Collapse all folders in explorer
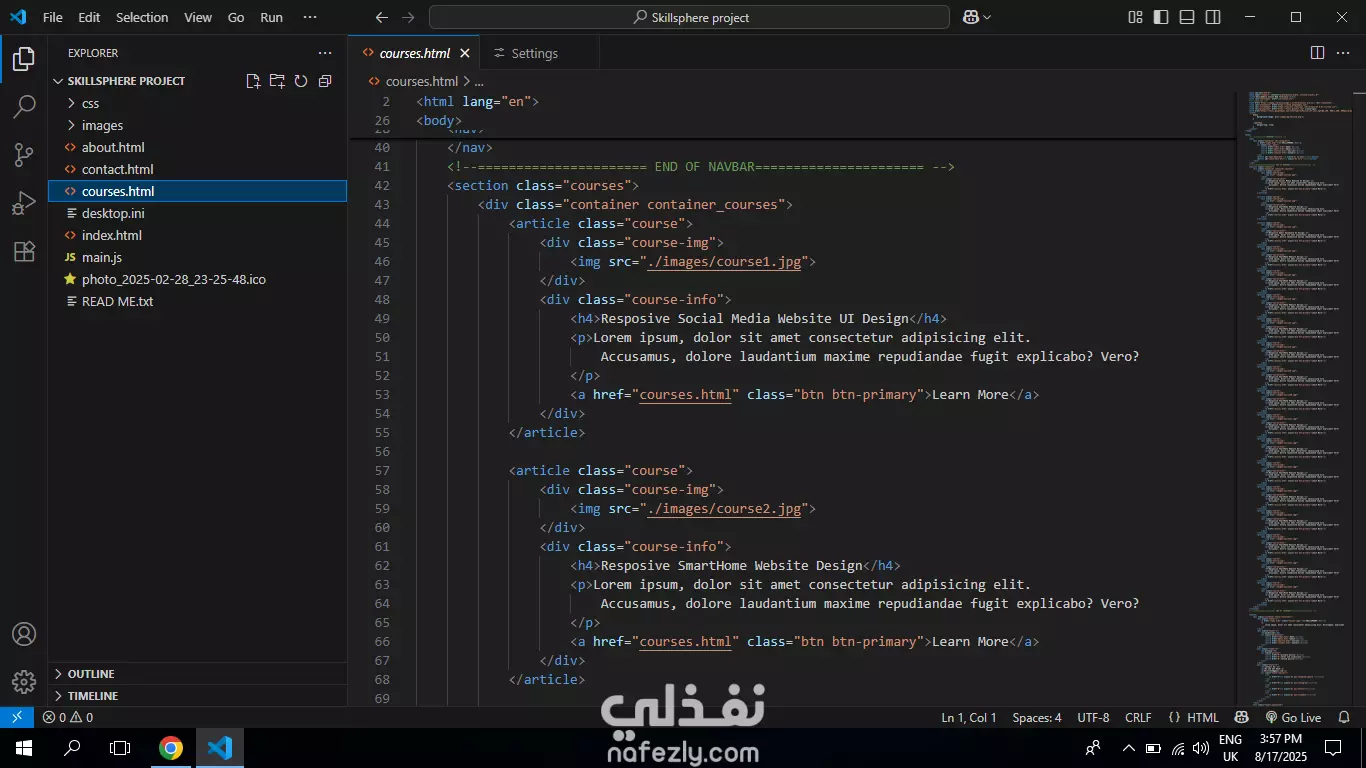Viewport: 1366px width, 768px height. click(x=325, y=81)
